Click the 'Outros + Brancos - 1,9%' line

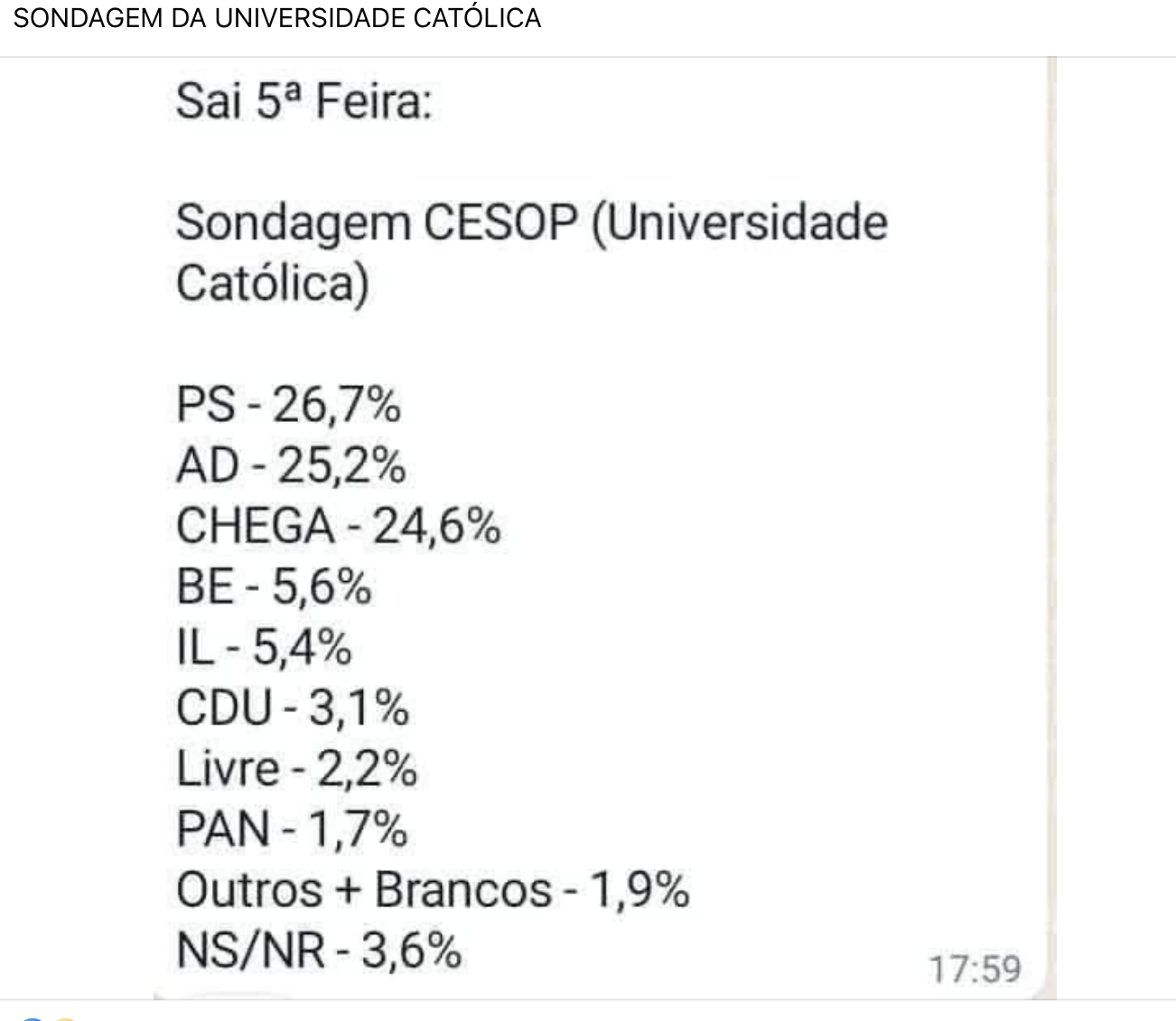tap(434, 890)
